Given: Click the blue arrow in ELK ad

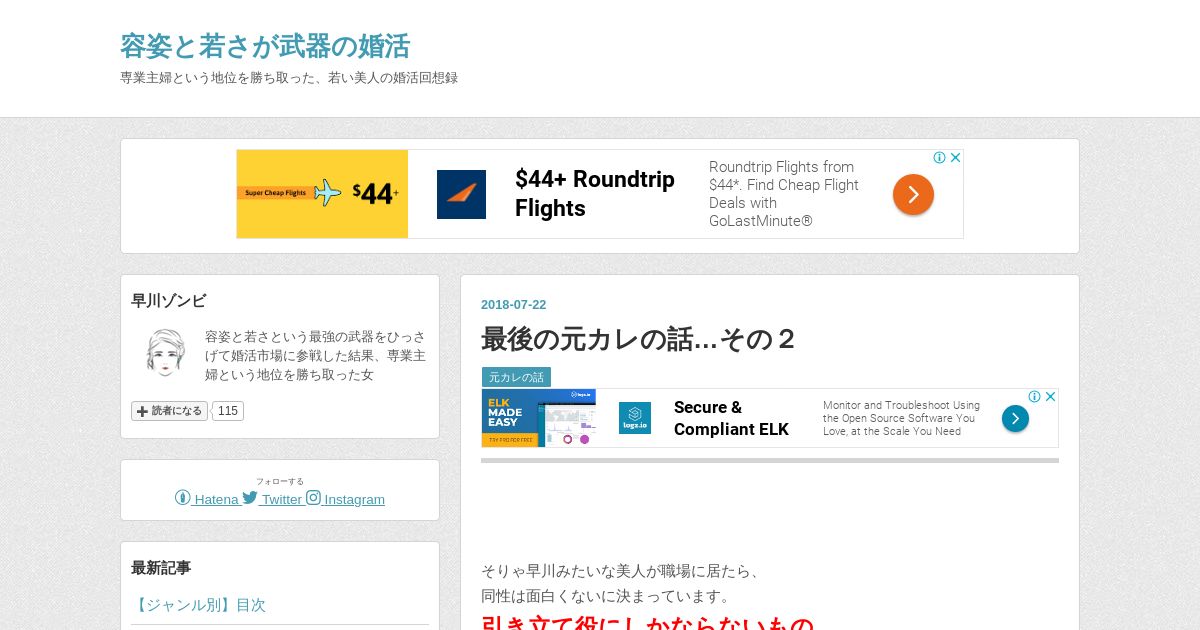Looking at the screenshot, I should click(1015, 418).
